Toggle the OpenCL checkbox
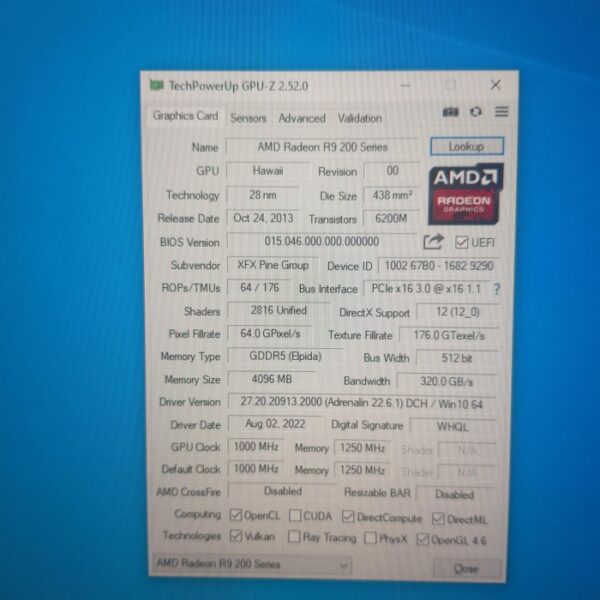 236,515
